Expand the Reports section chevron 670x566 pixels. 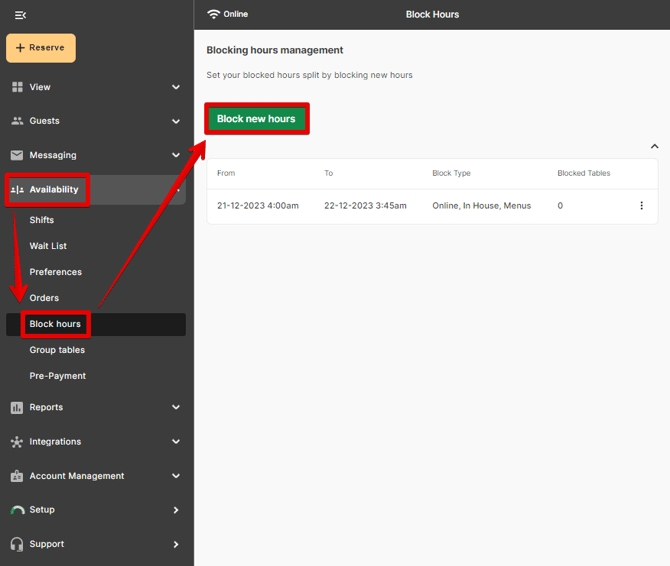point(176,408)
